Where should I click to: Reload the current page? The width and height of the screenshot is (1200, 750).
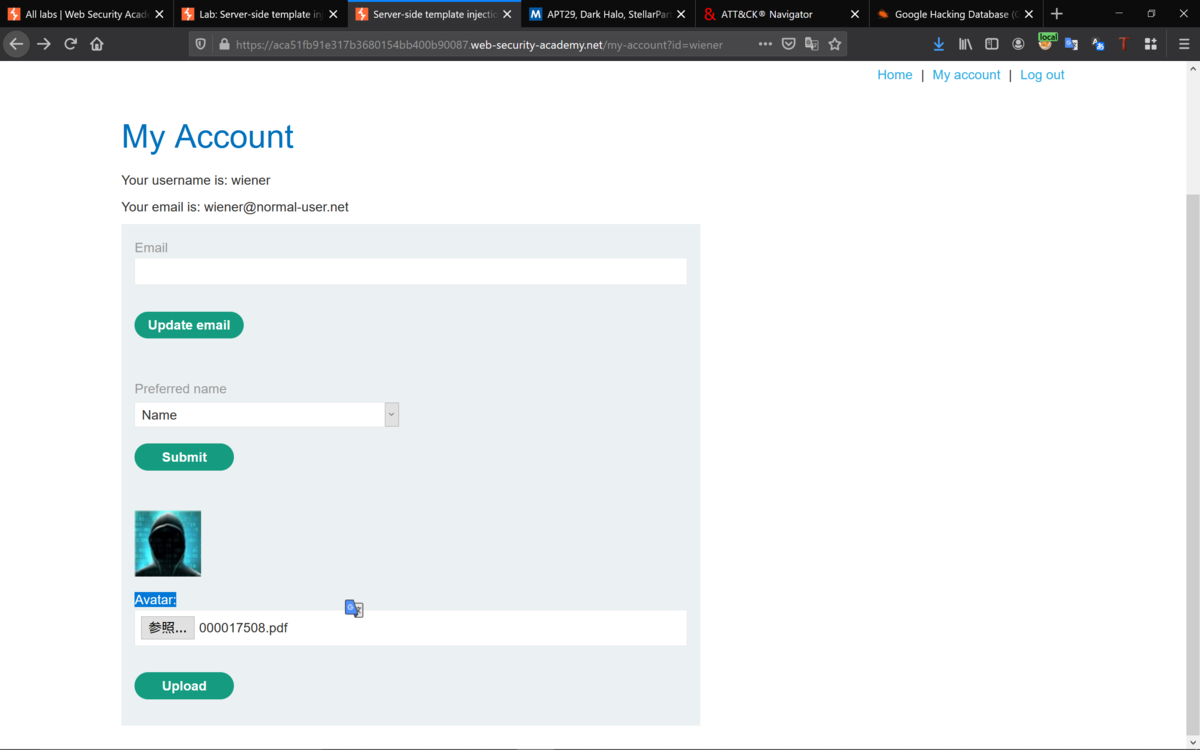point(70,44)
